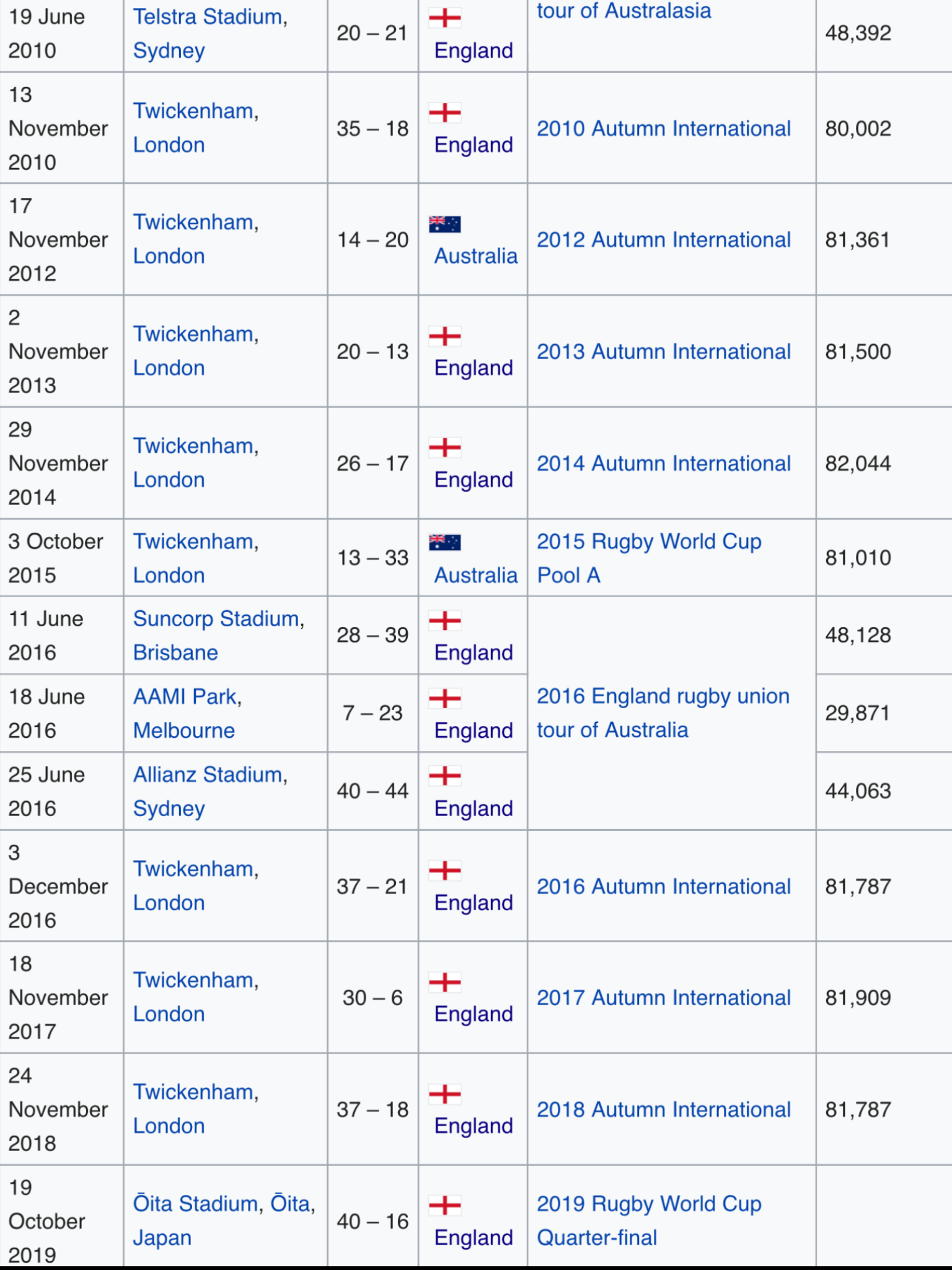Open the 2012 Autumn International link
Viewport: 952px width, 1270px height.
pos(664,239)
